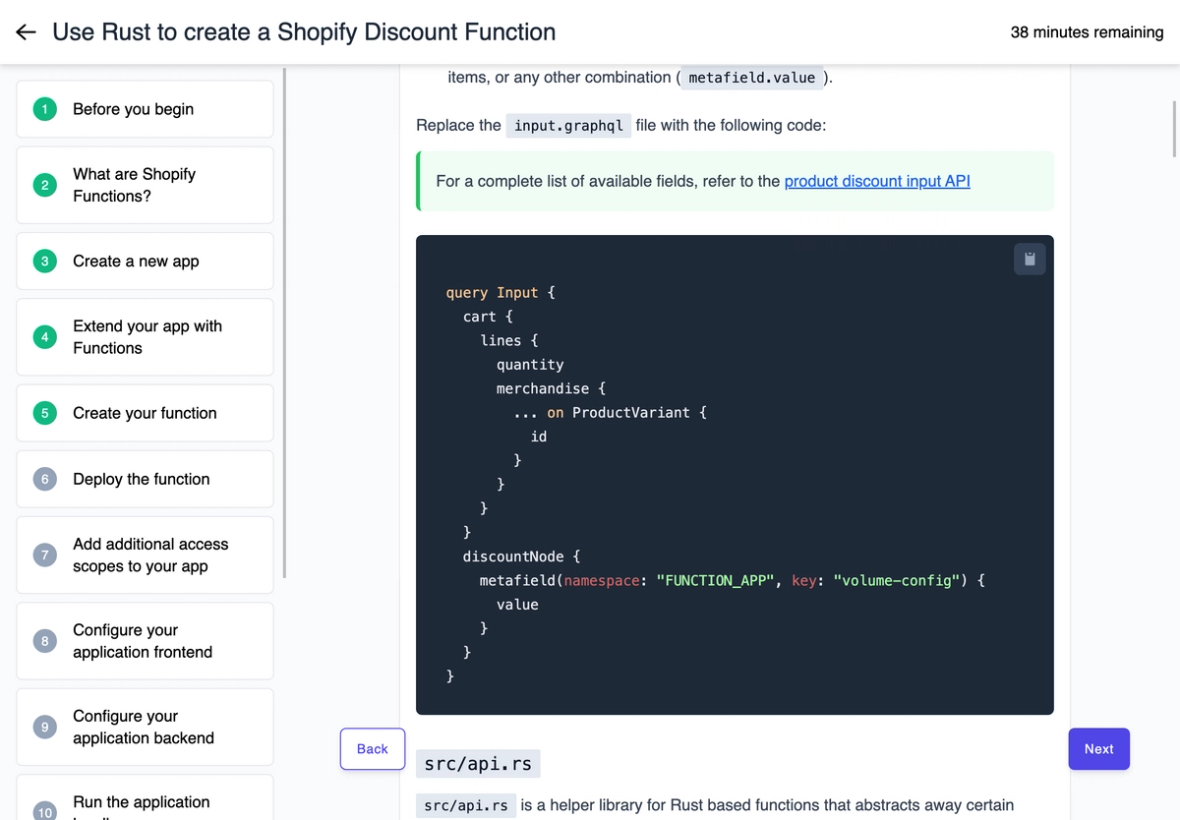The height and width of the screenshot is (820, 1180).
Task: Open step 2 What are Shopify Functions?
Action: 145,185
